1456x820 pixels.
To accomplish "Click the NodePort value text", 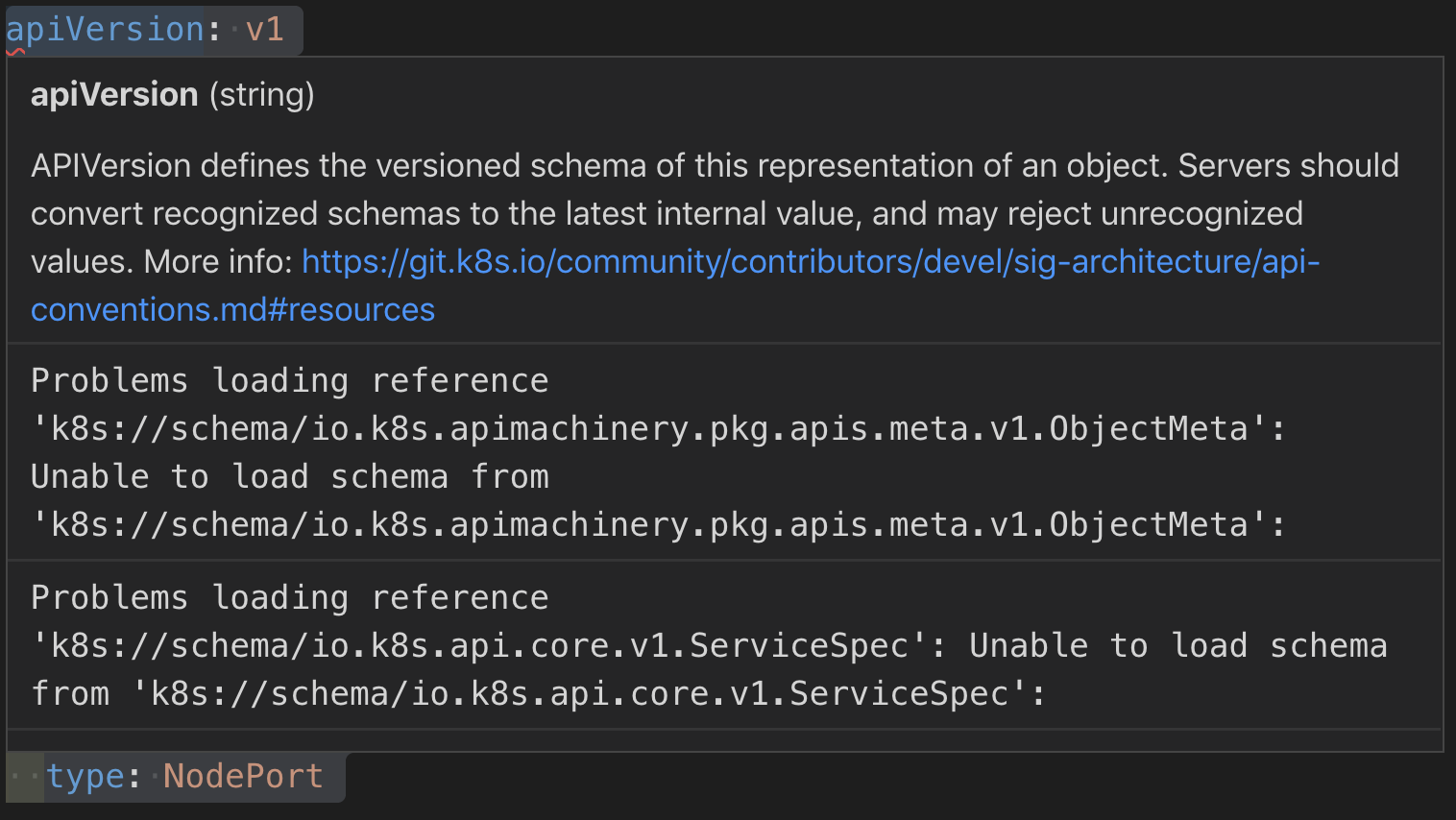I will [x=242, y=776].
